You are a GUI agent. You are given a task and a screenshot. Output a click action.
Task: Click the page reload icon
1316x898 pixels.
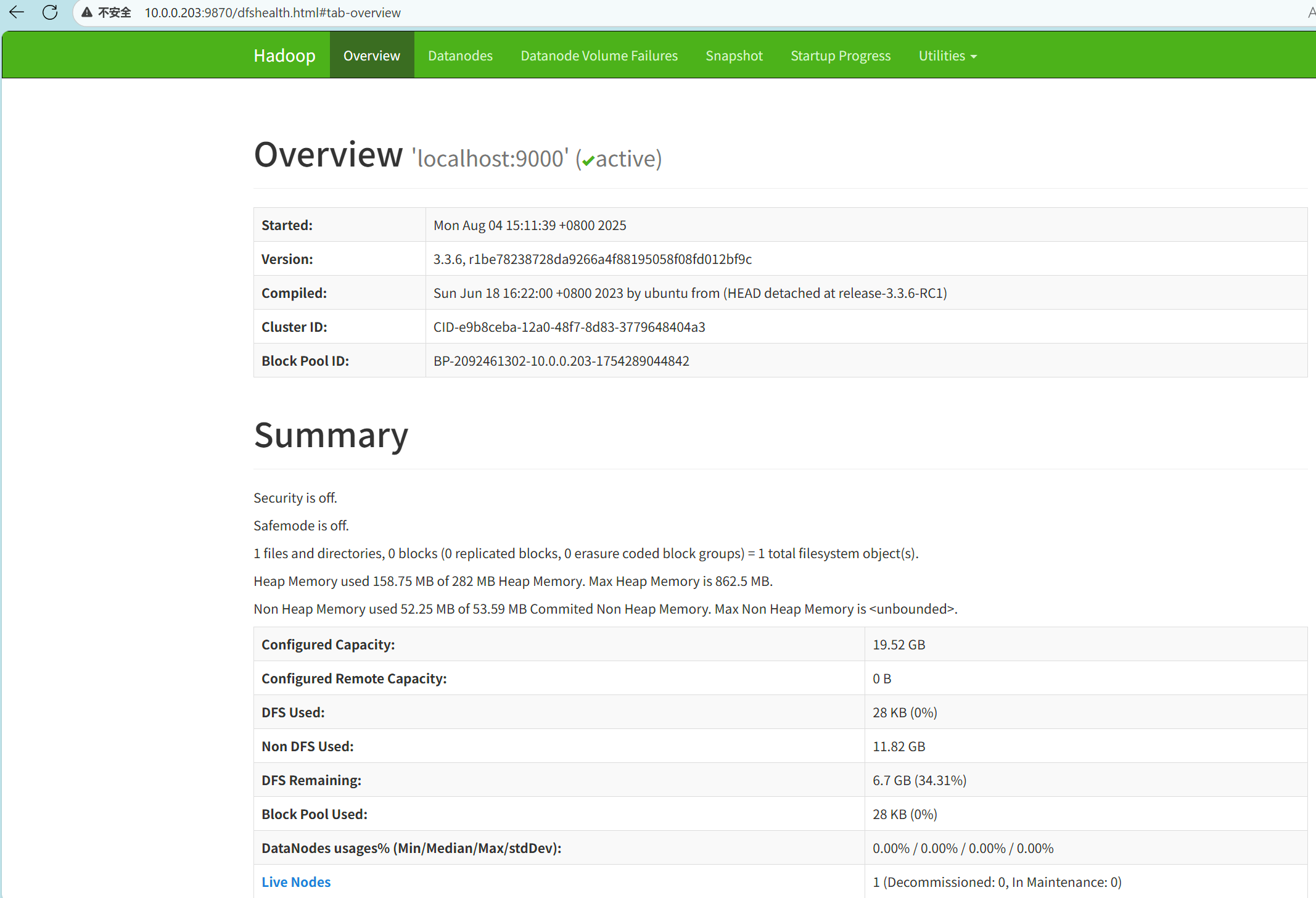click(x=50, y=12)
